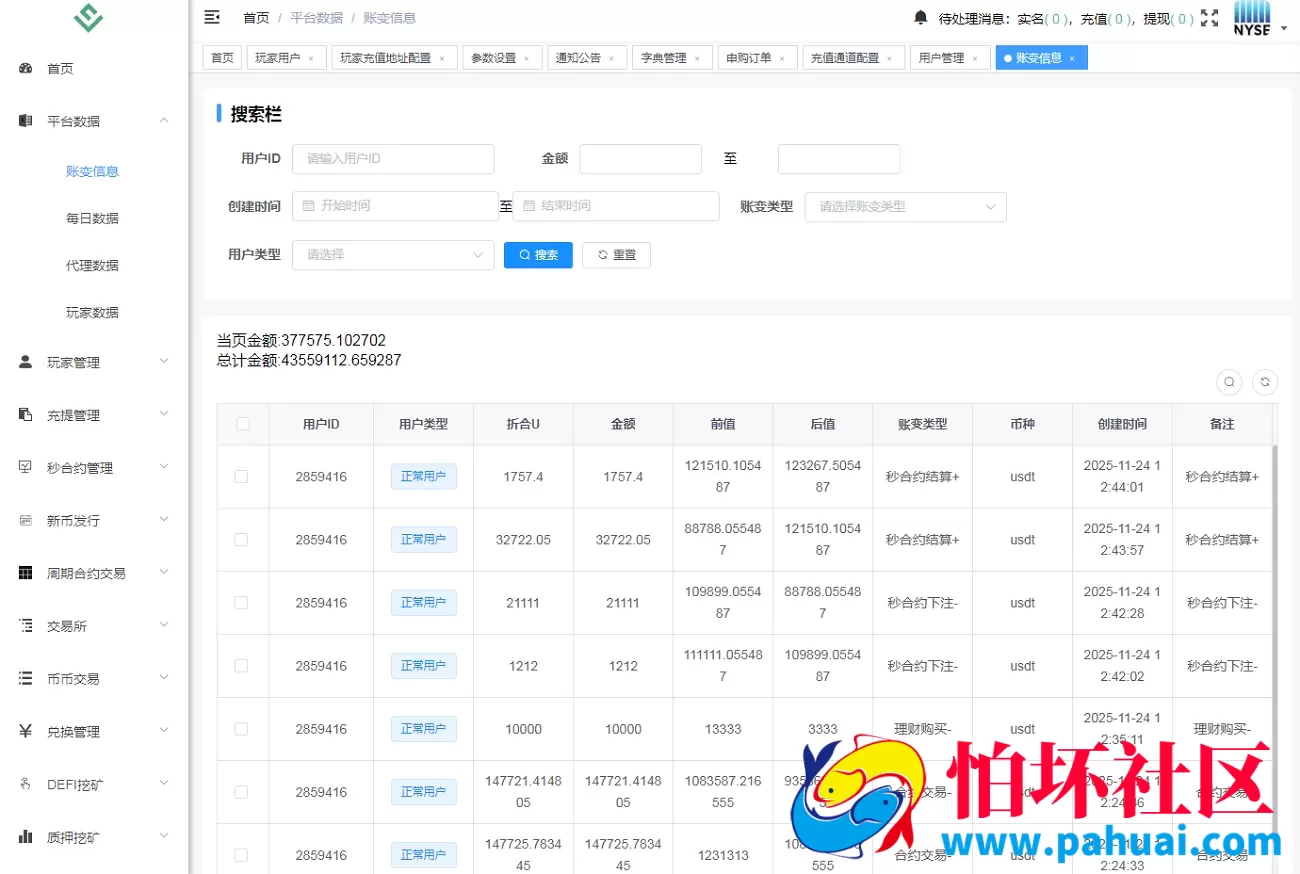Click the 周期合约交易 grid icon
The width and height of the screenshot is (1300, 874).
26,573
